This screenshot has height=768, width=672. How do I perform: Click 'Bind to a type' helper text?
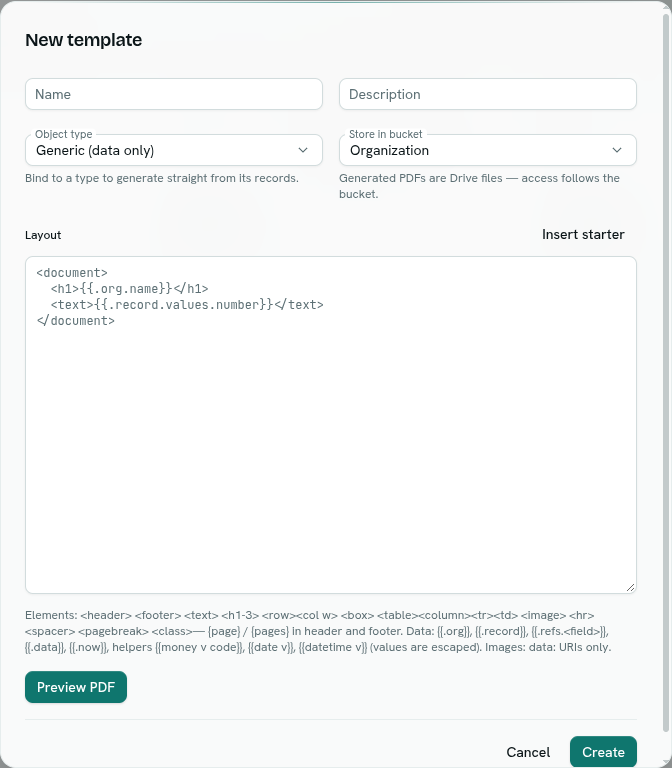pyautogui.click(x=162, y=178)
